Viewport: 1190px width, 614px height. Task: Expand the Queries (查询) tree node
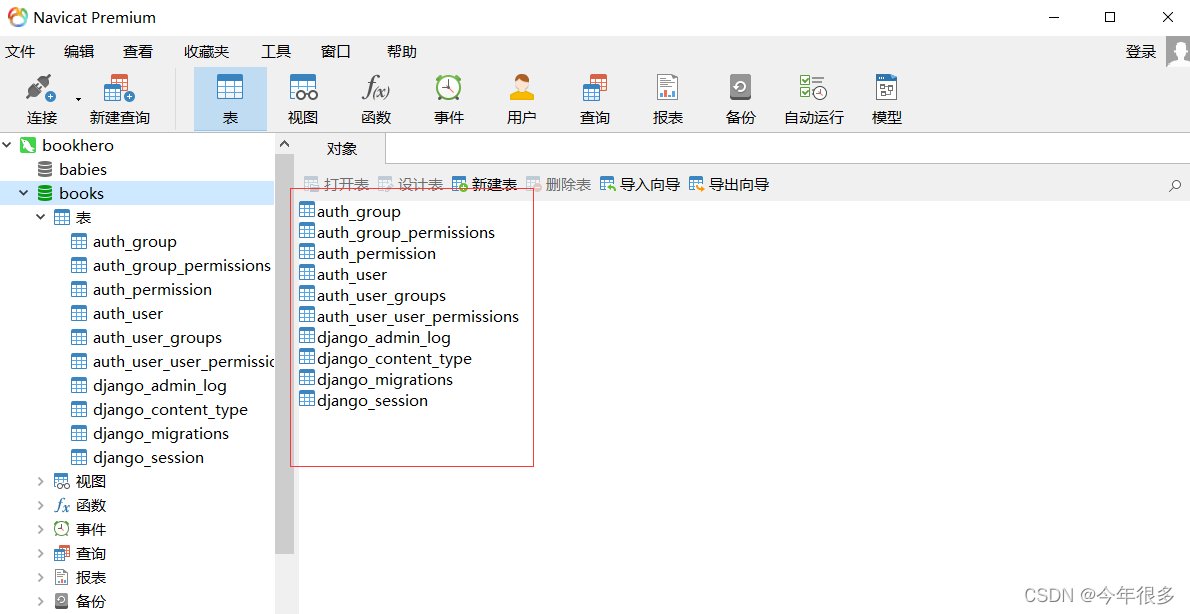pyautogui.click(x=40, y=553)
